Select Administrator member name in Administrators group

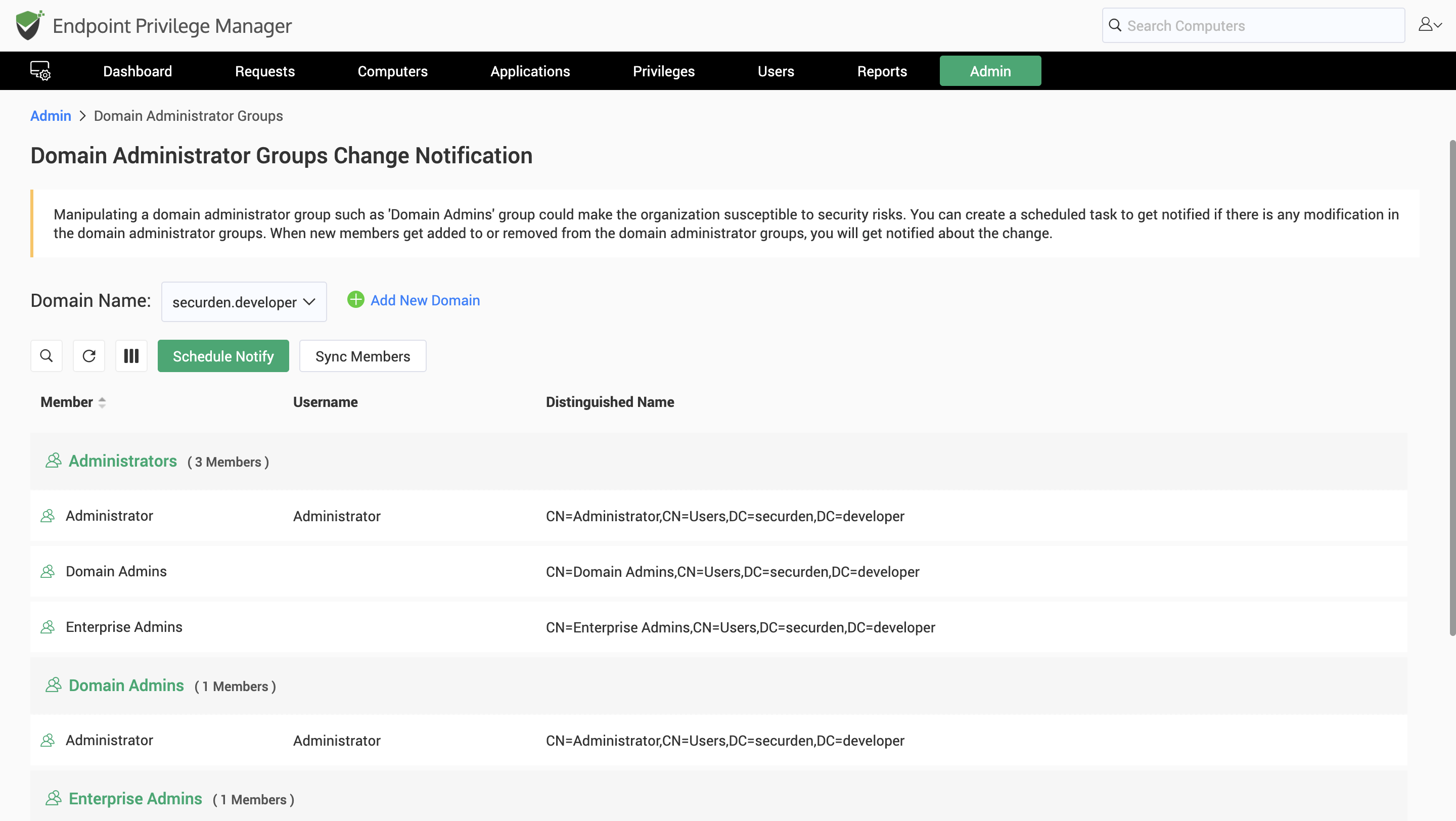coord(109,516)
